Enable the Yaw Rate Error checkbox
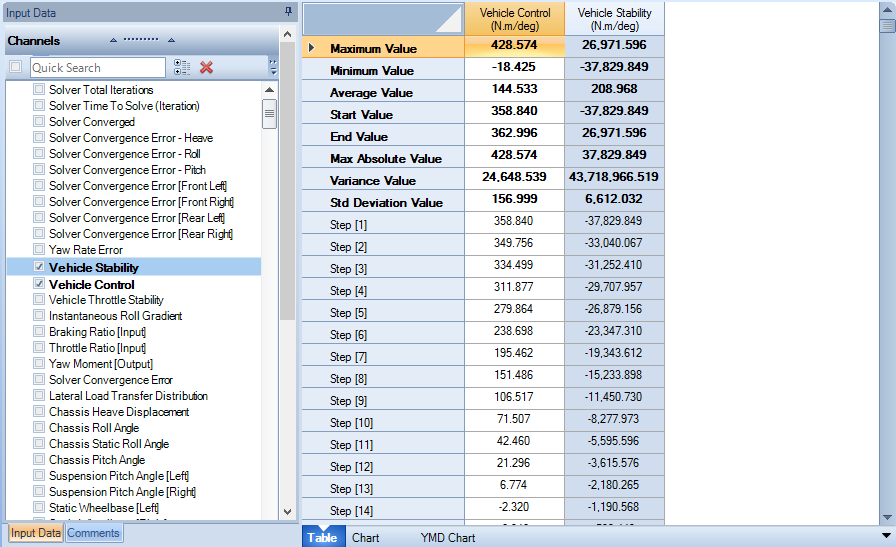The image size is (896, 547). point(39,249)
